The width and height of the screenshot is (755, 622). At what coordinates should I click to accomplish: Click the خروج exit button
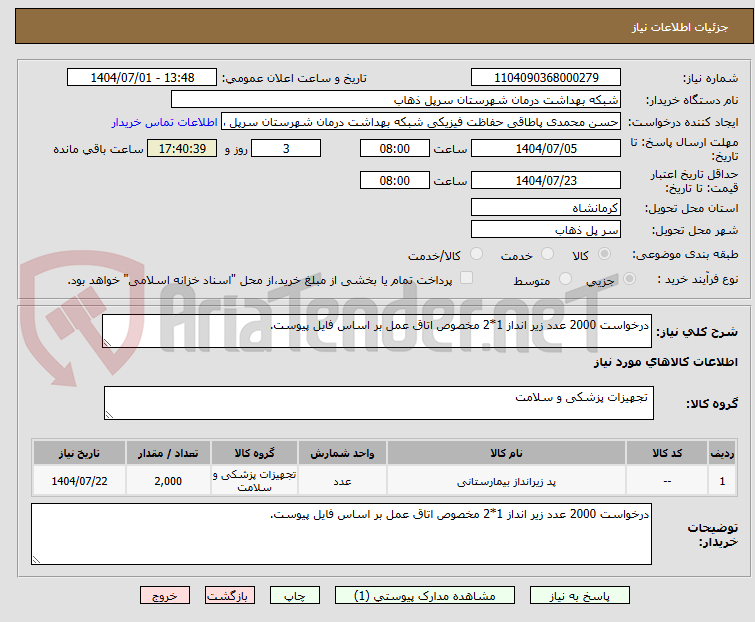point(165,596)
